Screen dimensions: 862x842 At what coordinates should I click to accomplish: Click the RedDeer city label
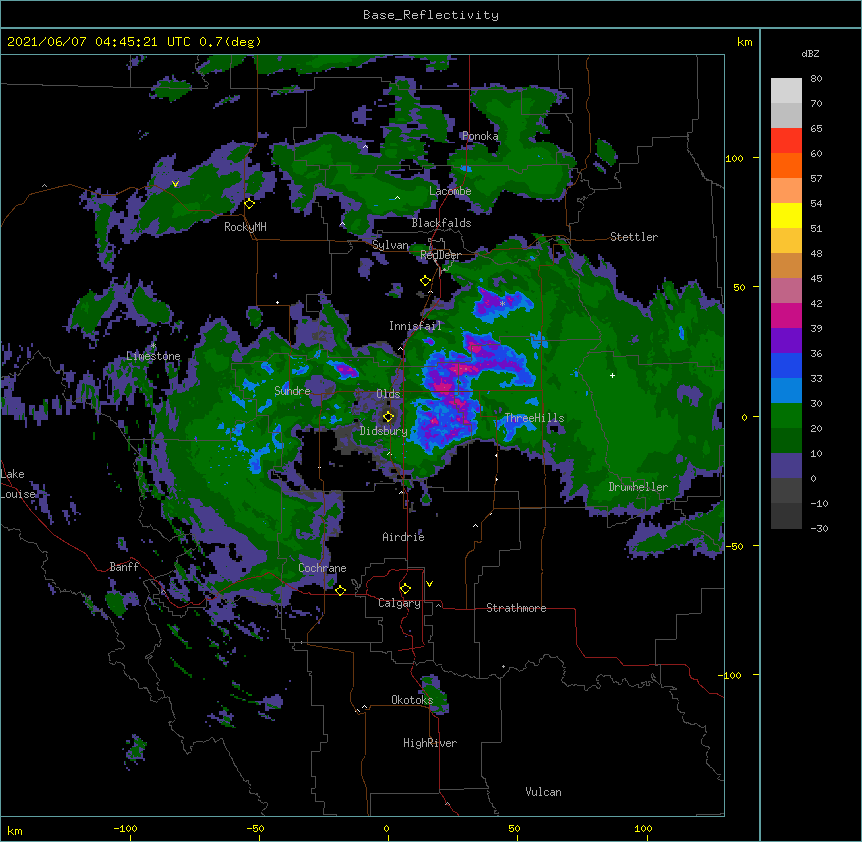(x=440, y=255)
